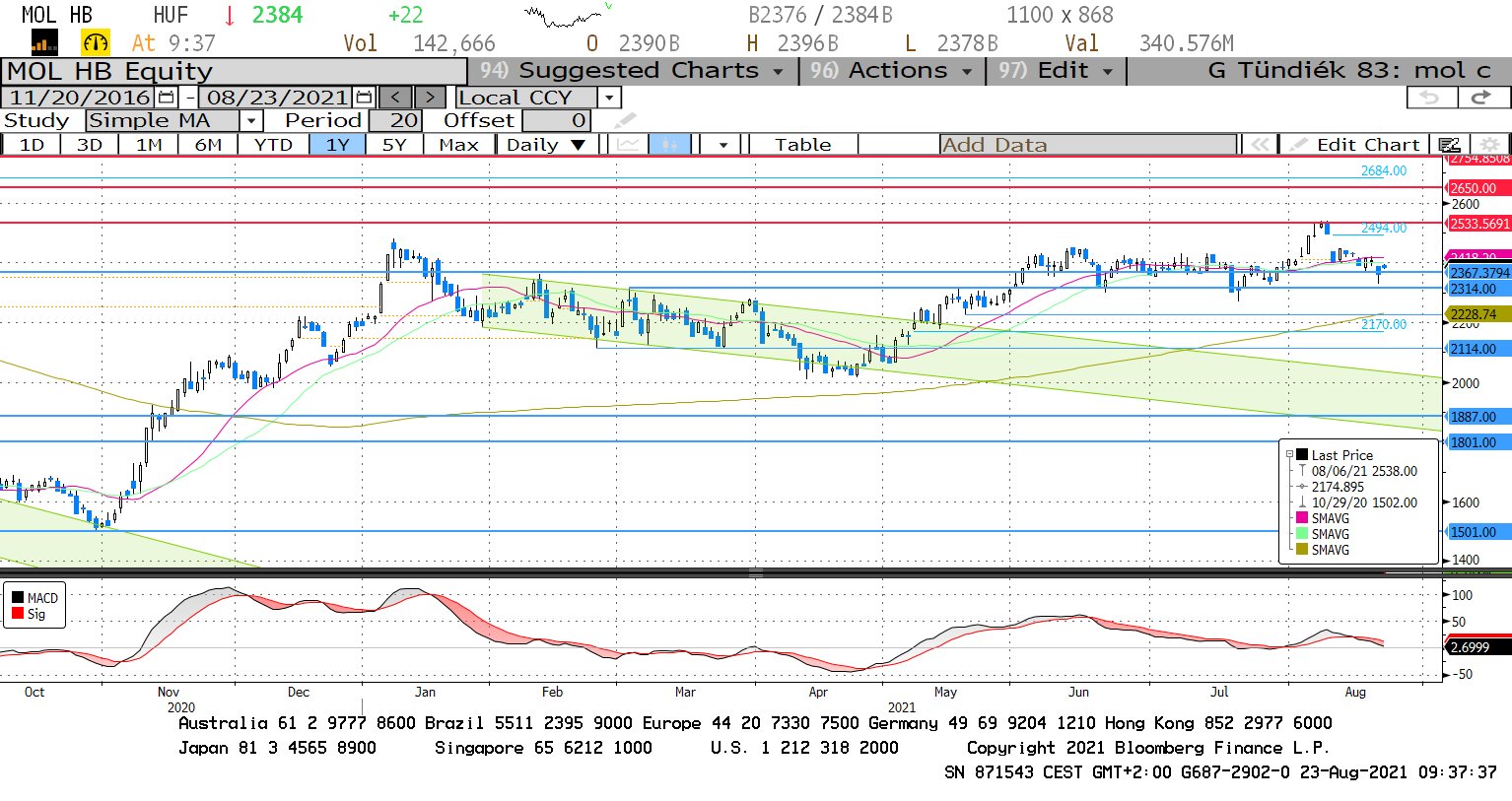Click the MOL HB Equity security field
This screenshot has height=801, width=1512.
pos(234,72)
